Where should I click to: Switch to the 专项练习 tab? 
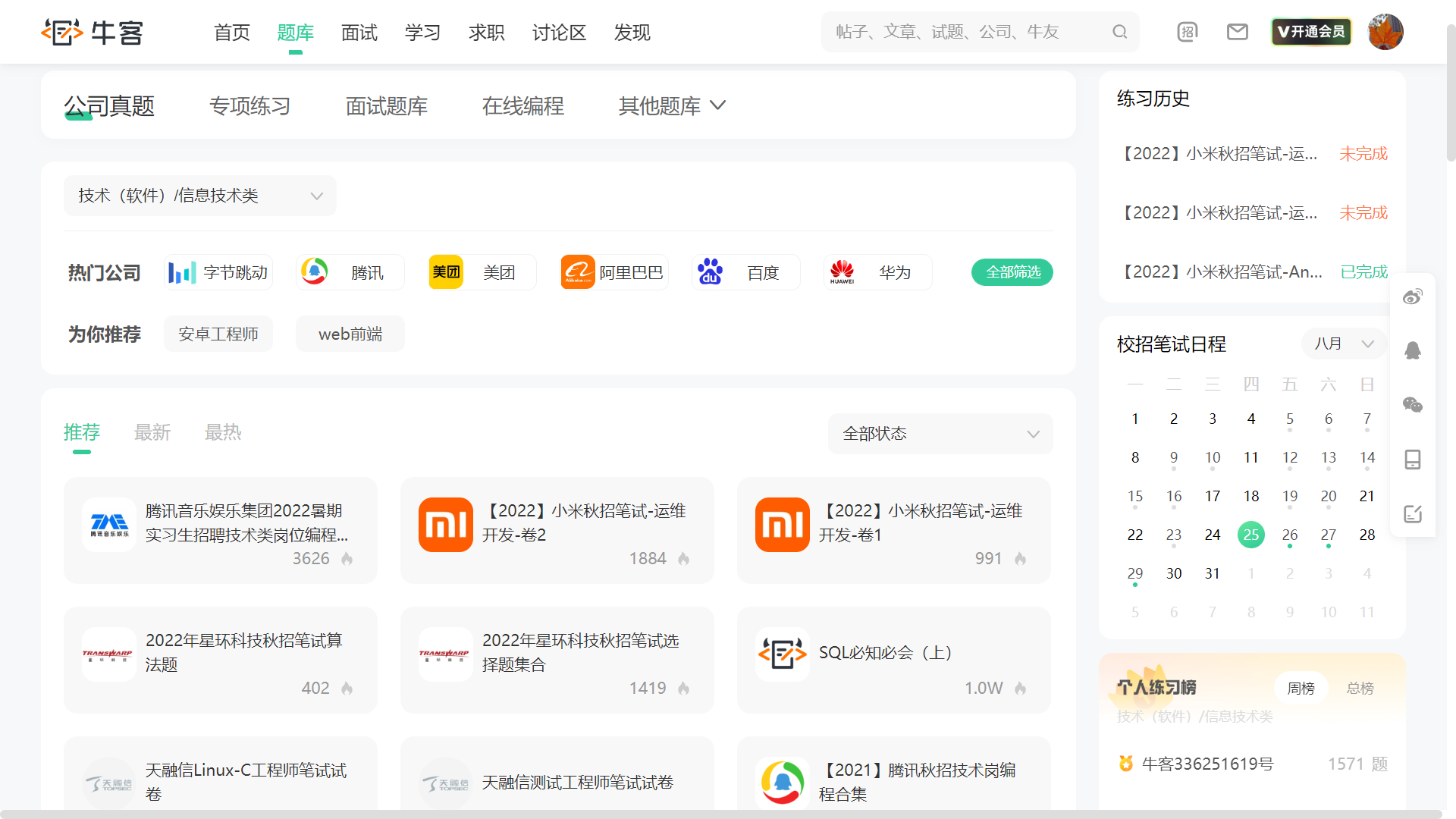coord(250,106)
